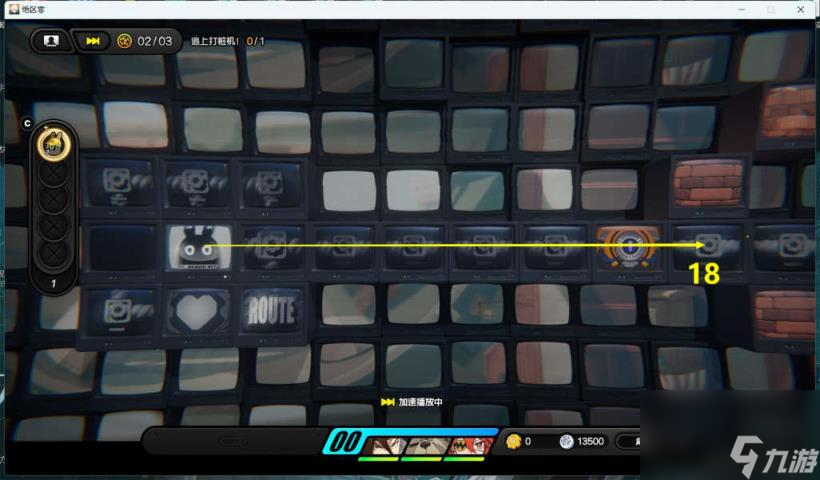Image resolution: width=820 pixels, height=480 pixels.
Task: Click the blue 00 counter in bottom bar
Action: point(346,442)
